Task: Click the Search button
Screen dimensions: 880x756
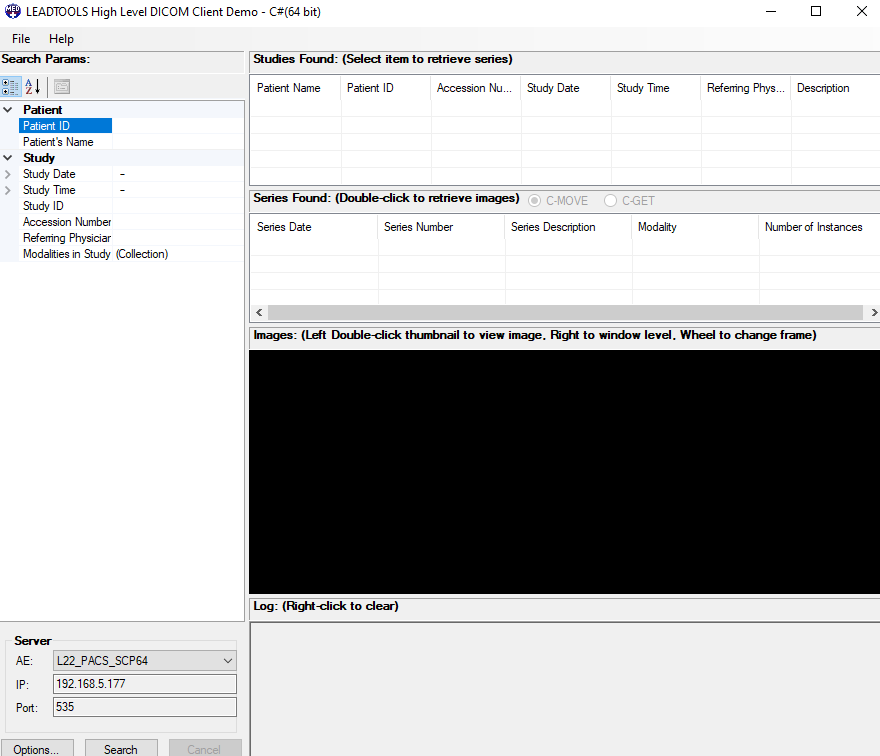Action: click(x=121, y=749)
